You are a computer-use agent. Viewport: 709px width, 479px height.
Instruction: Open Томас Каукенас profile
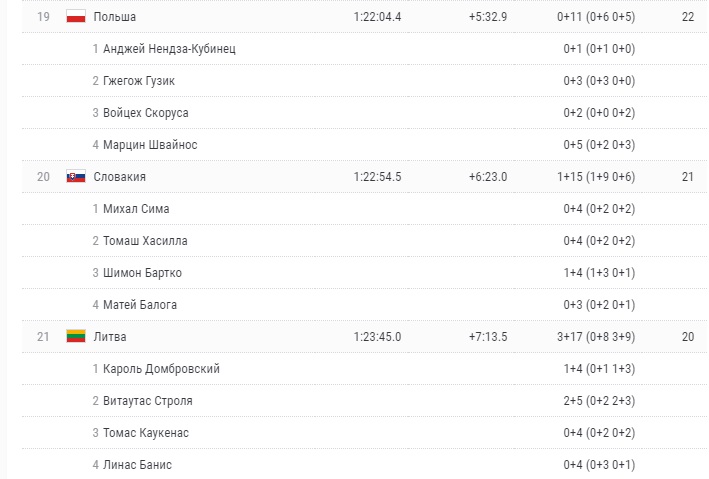pos(146,433)
